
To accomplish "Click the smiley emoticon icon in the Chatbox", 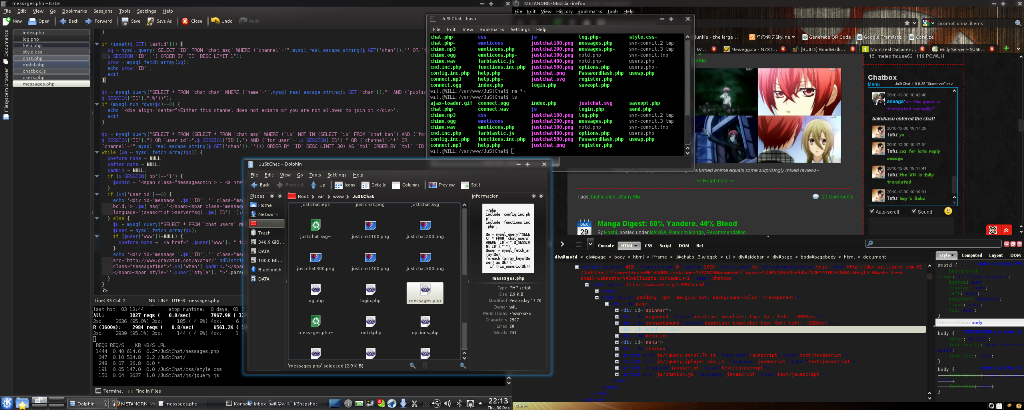I will pos(948,212).
